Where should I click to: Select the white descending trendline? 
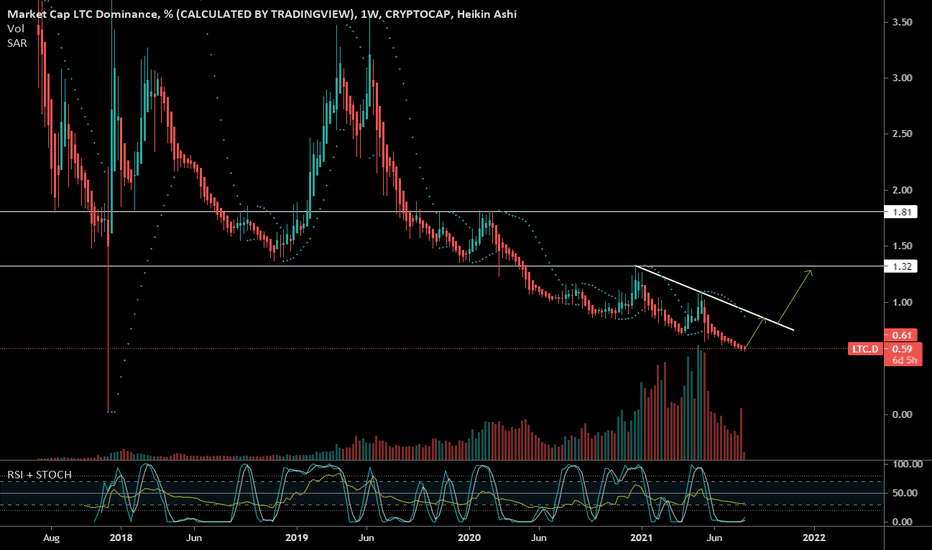pos(714,298)
